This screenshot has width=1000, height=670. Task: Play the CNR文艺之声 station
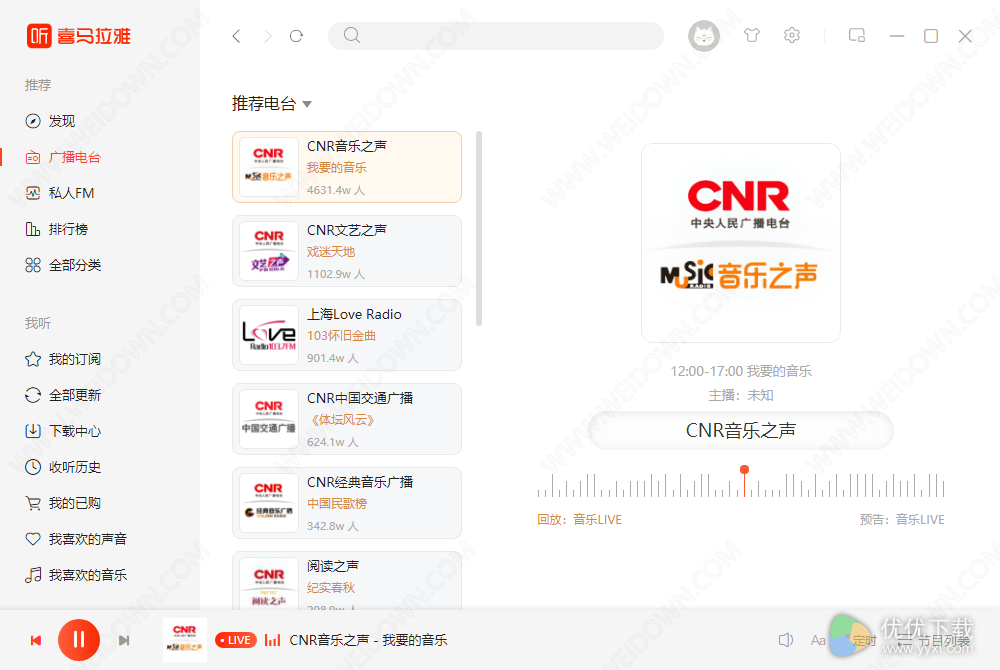(347, 251)
